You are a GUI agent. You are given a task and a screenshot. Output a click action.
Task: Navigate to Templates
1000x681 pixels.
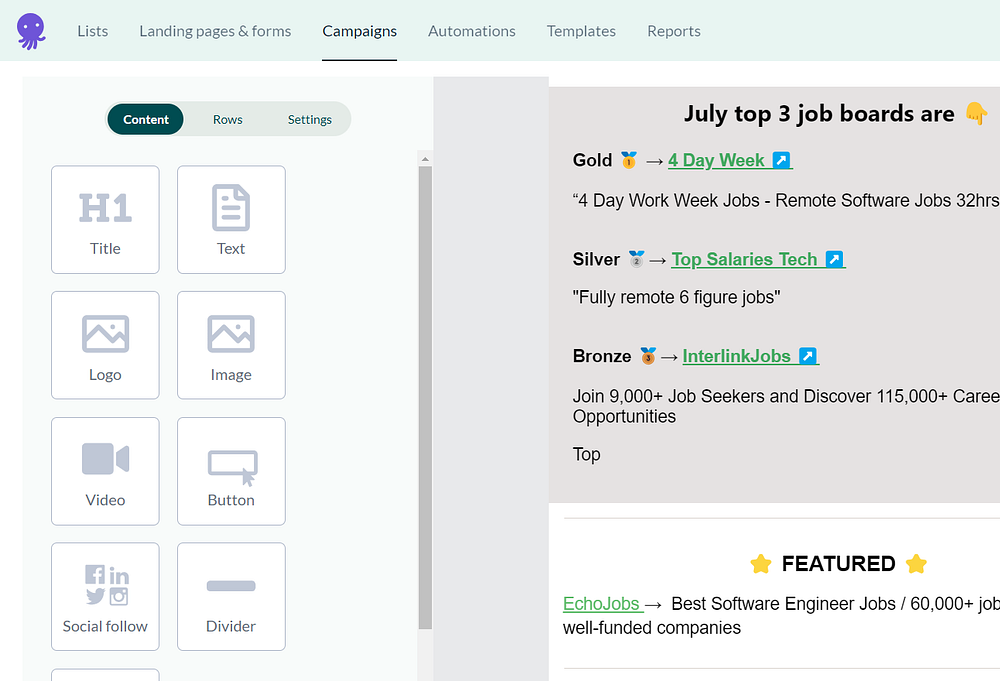click(x=581, y=31)
